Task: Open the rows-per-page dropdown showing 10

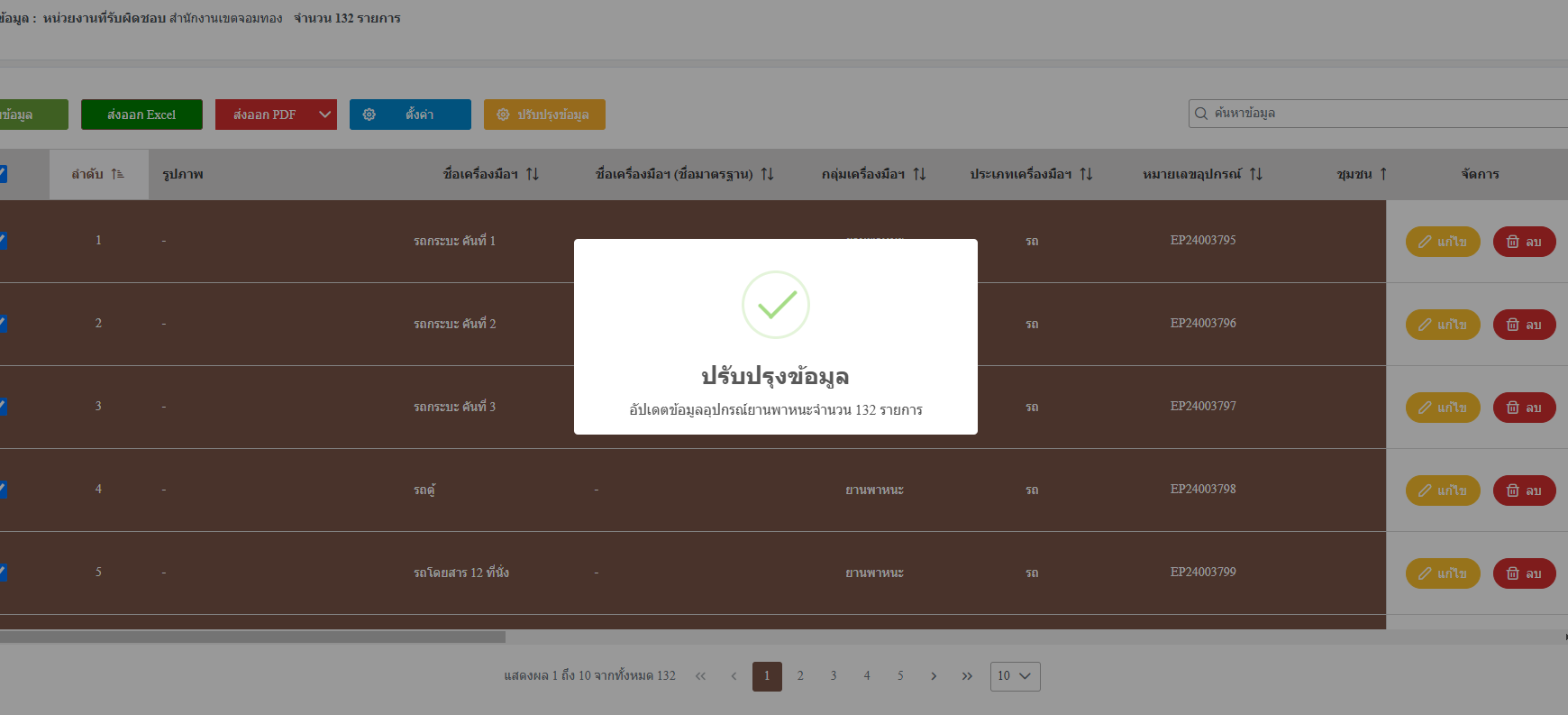Action: 1015,676
